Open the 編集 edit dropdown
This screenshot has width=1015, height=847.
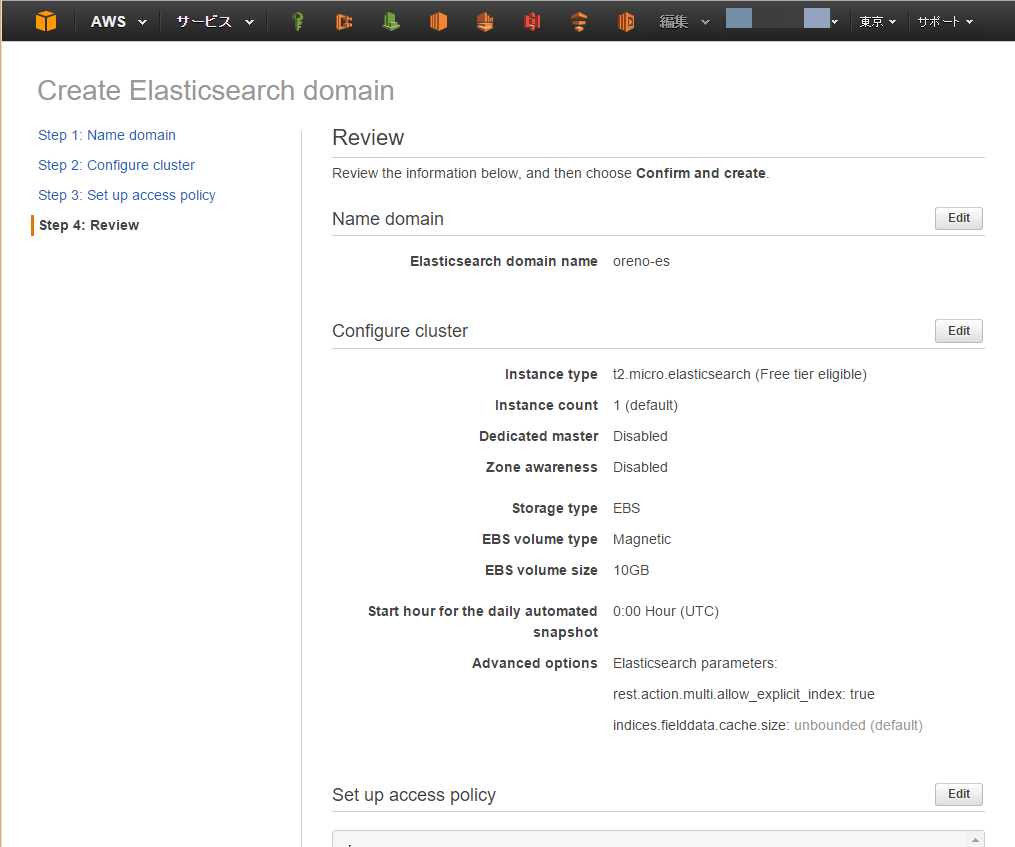684,21
